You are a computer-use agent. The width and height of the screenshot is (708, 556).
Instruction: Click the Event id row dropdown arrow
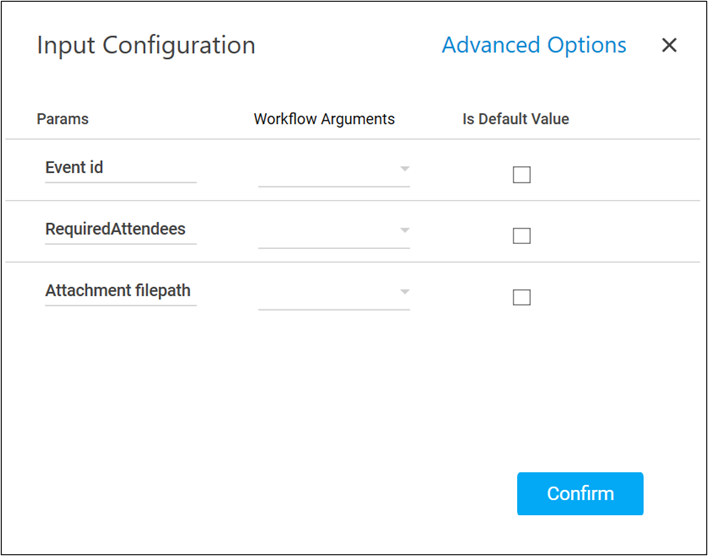(x=404, y=169)
